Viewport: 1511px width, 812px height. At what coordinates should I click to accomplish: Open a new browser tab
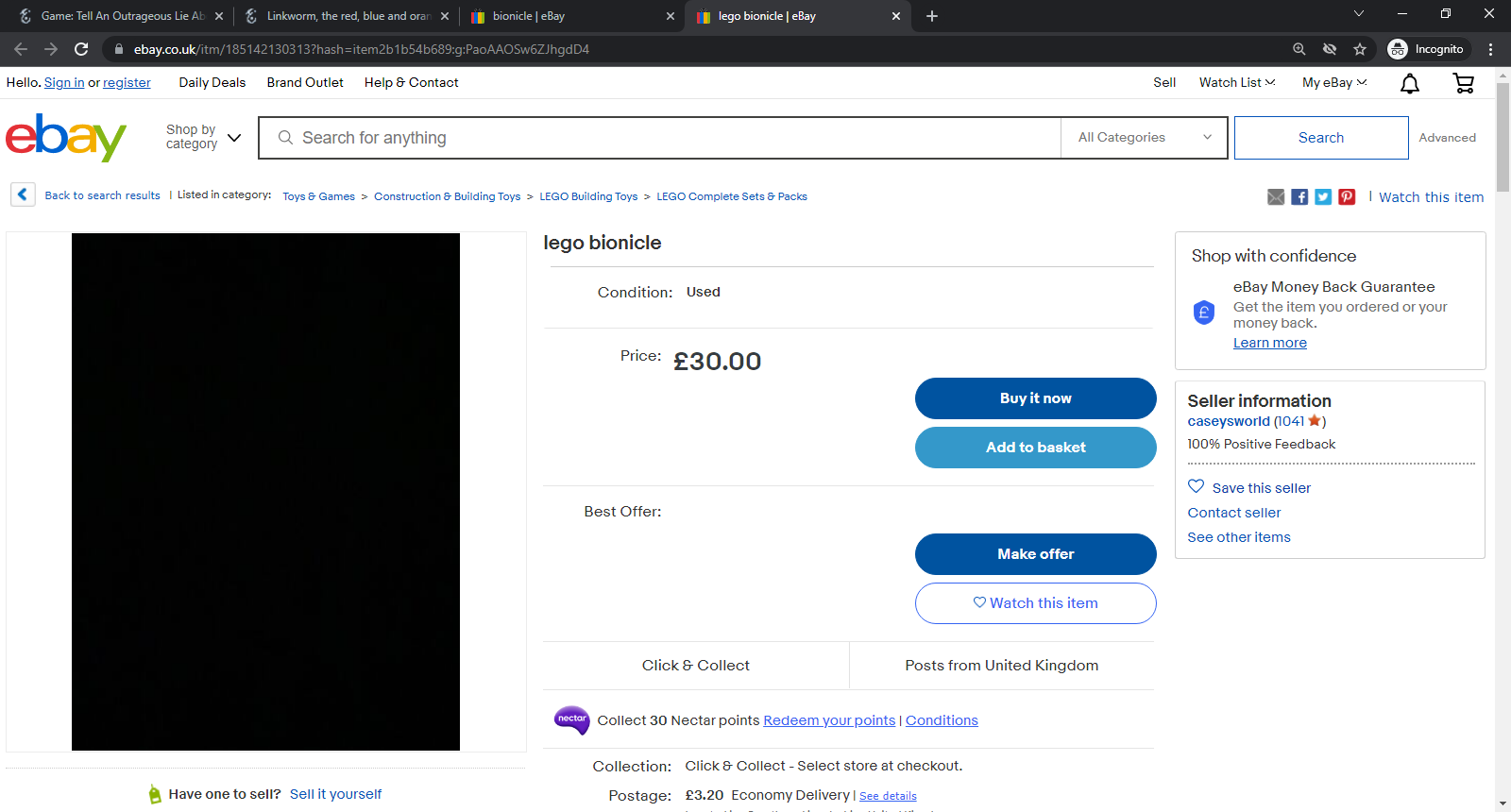click(x=932, y=16)
